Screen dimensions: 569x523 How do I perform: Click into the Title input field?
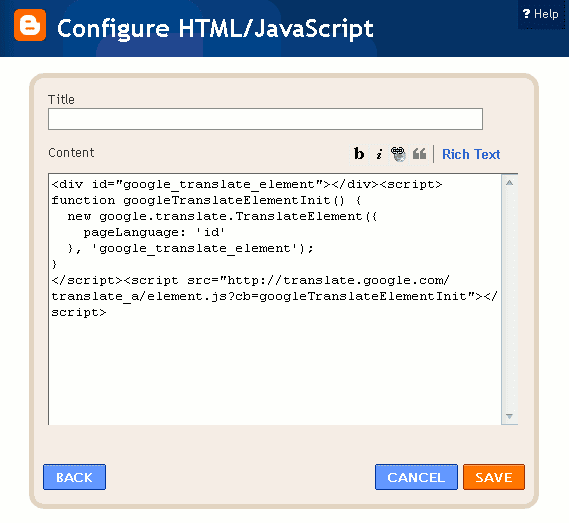coord(265,119)
